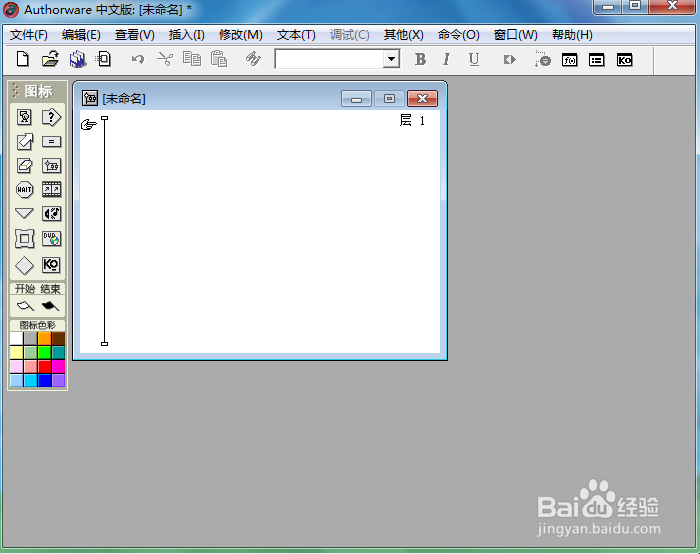
Task: Open the Control Panel toolbar icon
Action: (x=542, y=59)
